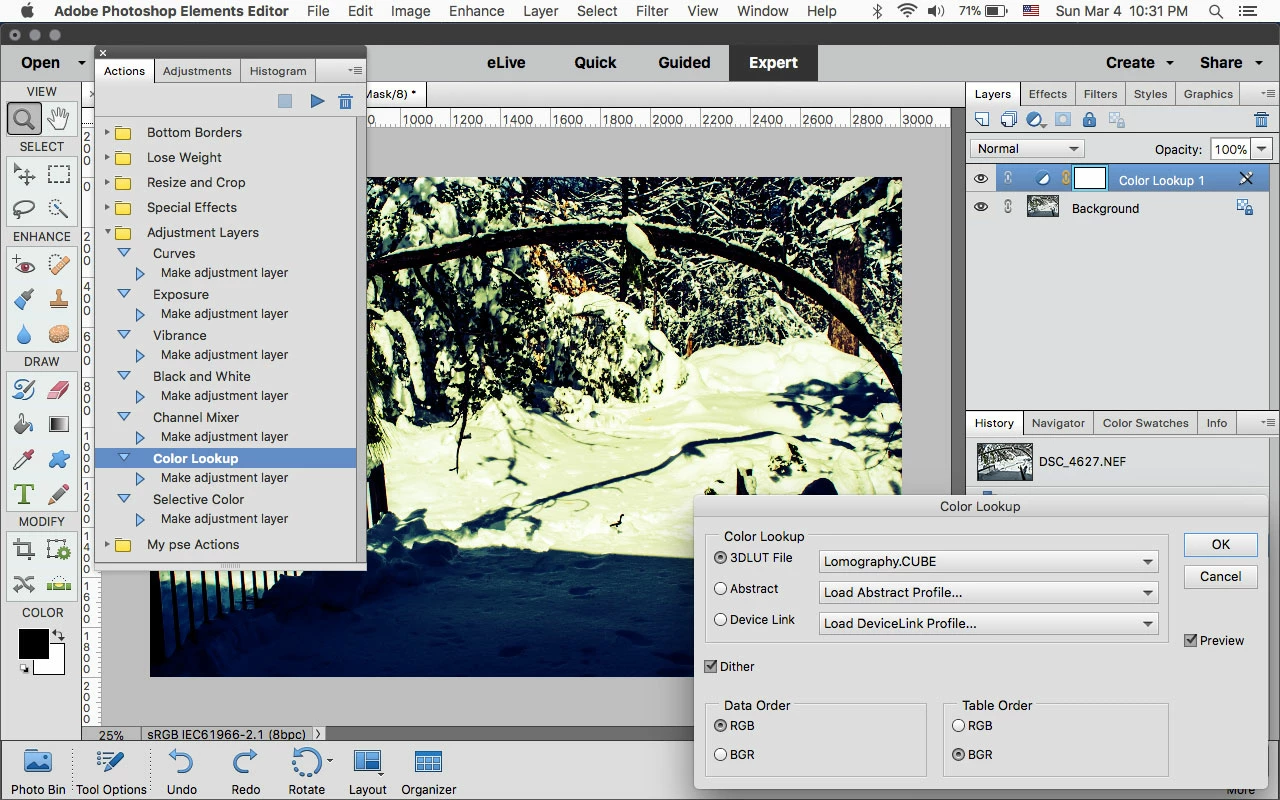Image resolution: width=1280 pixels, height=800 pixels.
Task: Switch to Guided mode
Action: pyautogui.click(x=684, y=62)
